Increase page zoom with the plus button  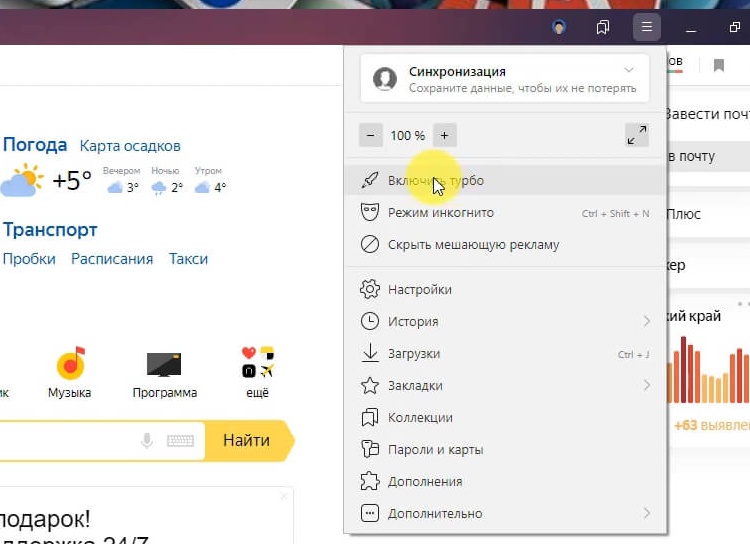(444, 135)
